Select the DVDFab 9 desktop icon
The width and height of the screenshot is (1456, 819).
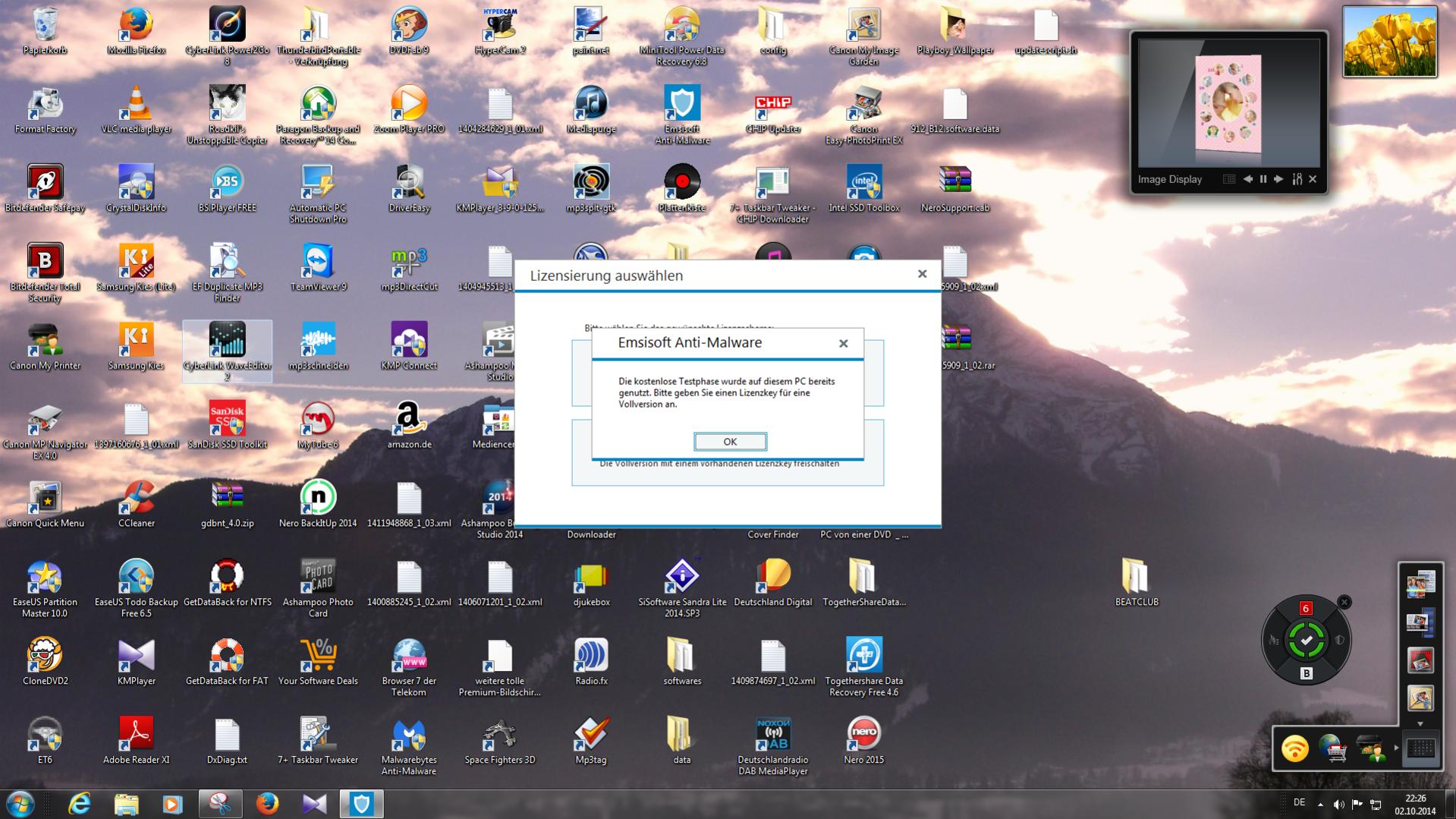[x=409, y=31]
